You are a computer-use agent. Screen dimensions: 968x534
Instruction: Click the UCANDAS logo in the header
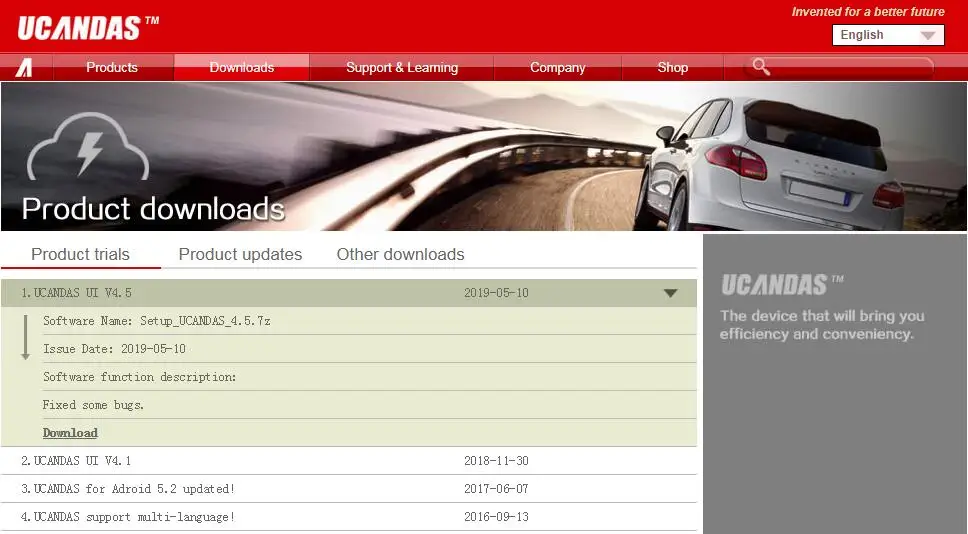[88, 28]
